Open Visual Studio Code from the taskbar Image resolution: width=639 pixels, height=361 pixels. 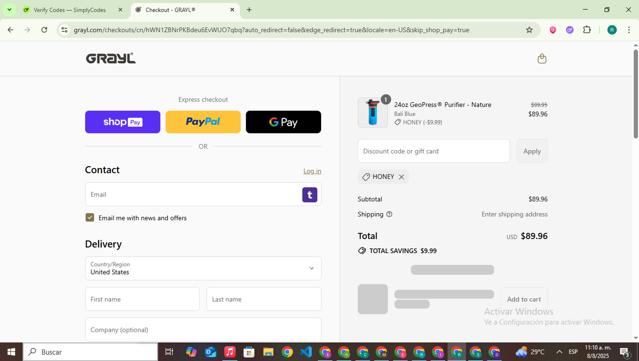click(x=306, y=352)
